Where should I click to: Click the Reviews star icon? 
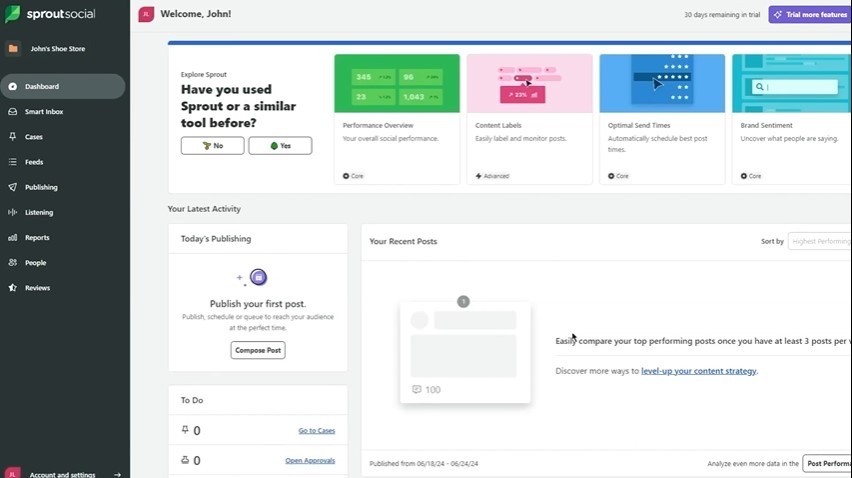12,288
